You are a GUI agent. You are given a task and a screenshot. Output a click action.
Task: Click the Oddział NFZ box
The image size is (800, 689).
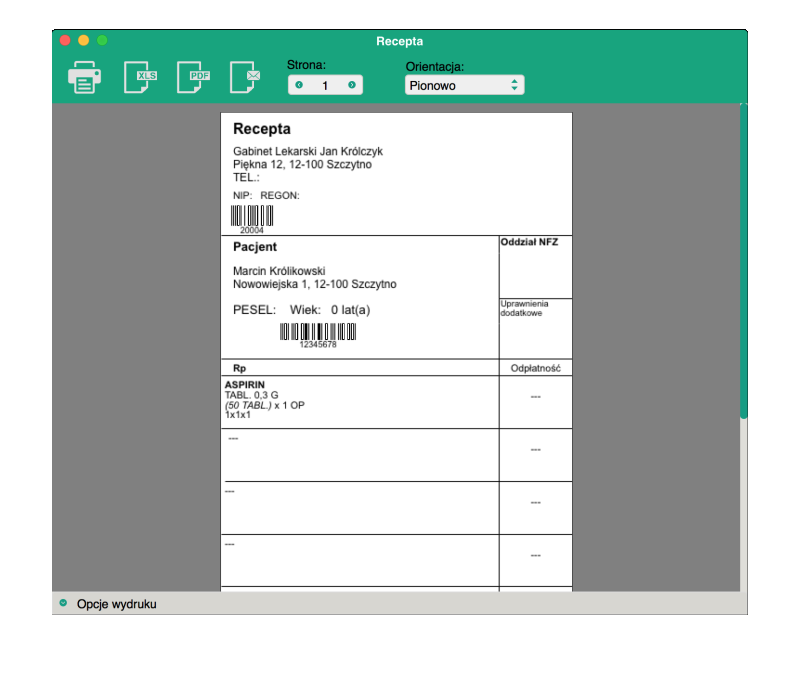(535, 266)
